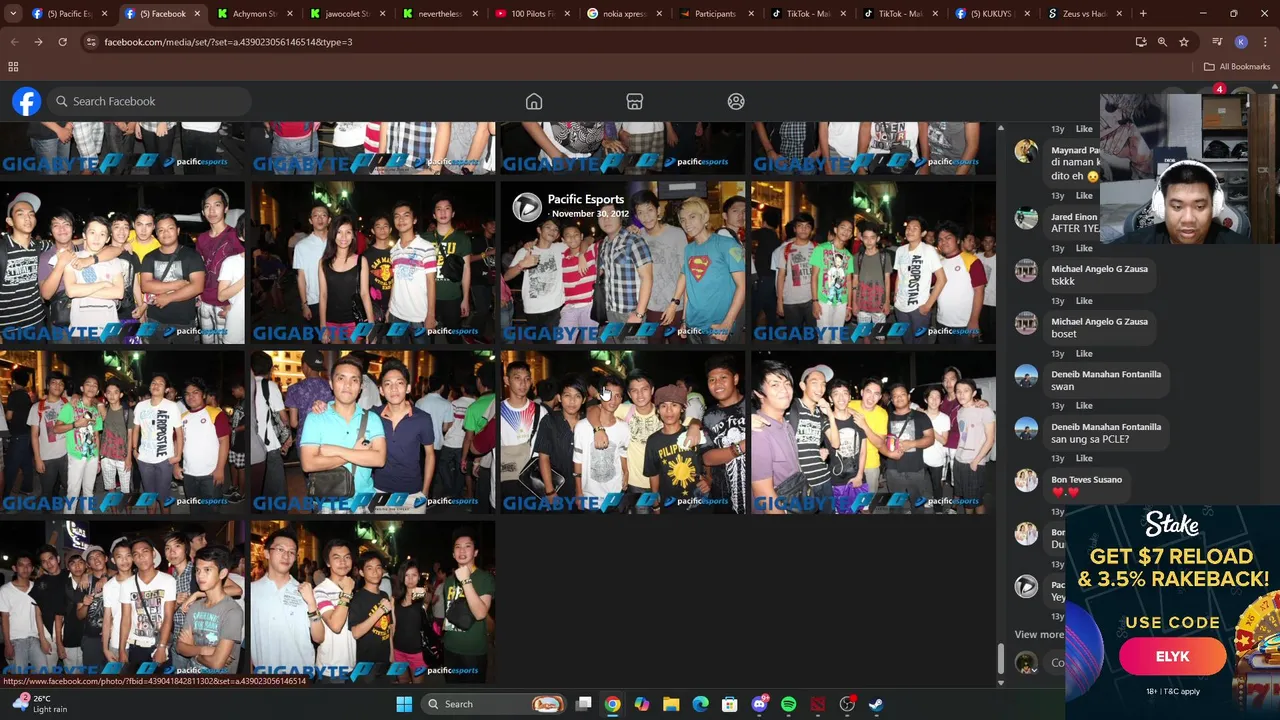Open the Chrome three-dot menu

(1265, 42)
